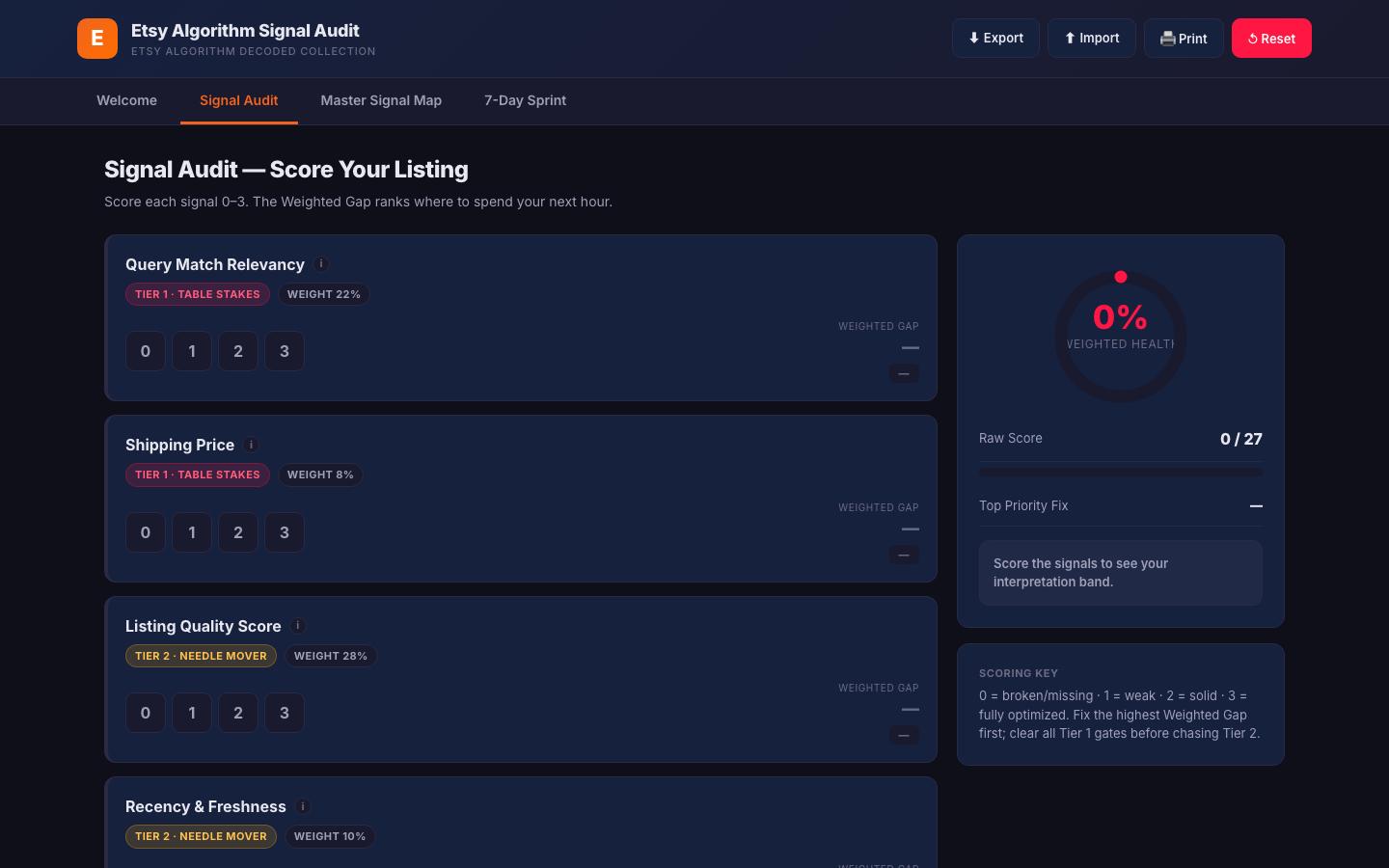The width and height of the screenshot is (1389, 868).
Task: Click the Etsy Algorithm Signal Audit title
Action: [x=245, y=31]
